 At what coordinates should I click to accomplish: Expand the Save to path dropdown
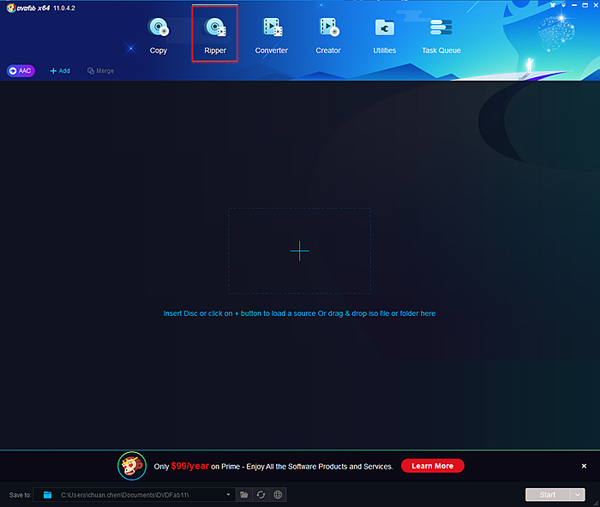click(x=228, y=495)
